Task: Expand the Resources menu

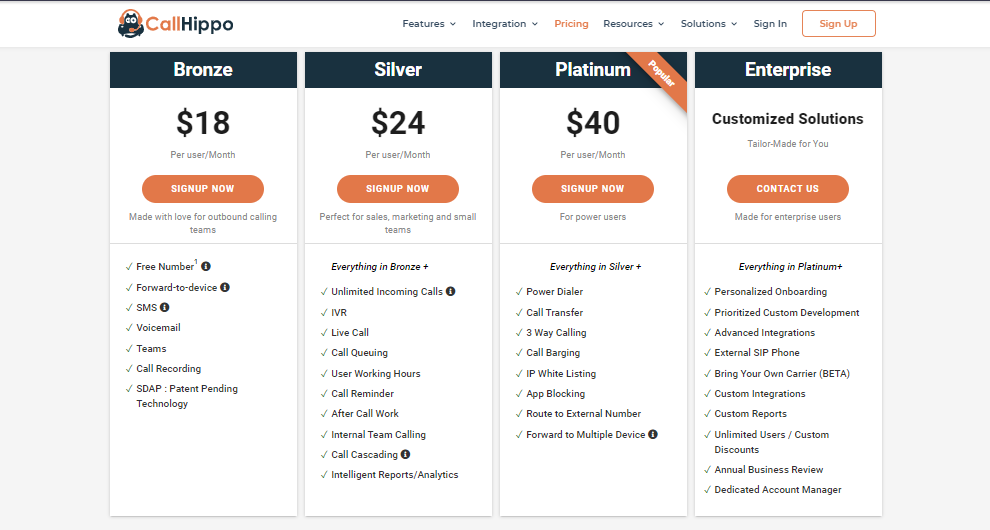Action: [x=633, y=23]
